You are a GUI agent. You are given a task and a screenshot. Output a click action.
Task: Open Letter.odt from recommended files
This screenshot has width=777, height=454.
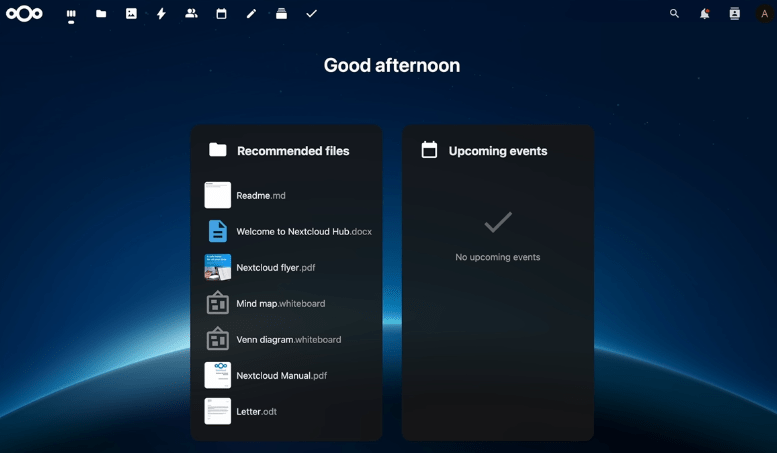point(256,412)
